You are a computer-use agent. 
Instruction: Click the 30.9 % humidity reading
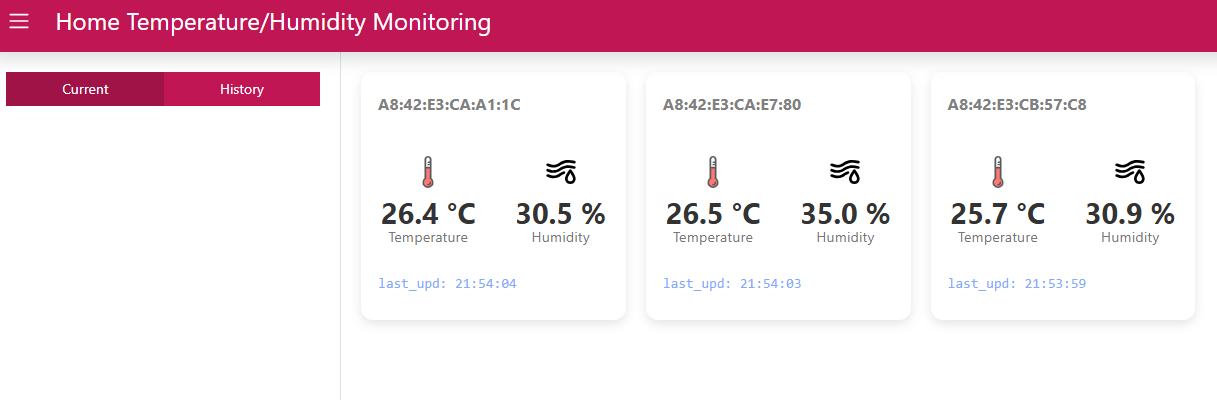tap(1130, 214)
